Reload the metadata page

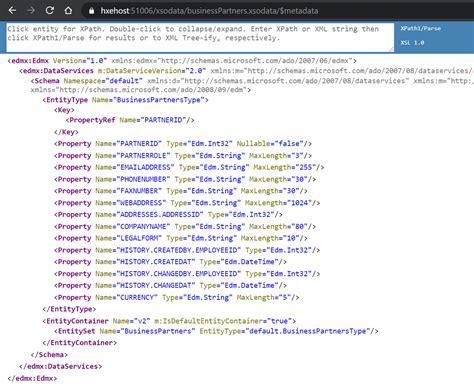pos(50,11)
